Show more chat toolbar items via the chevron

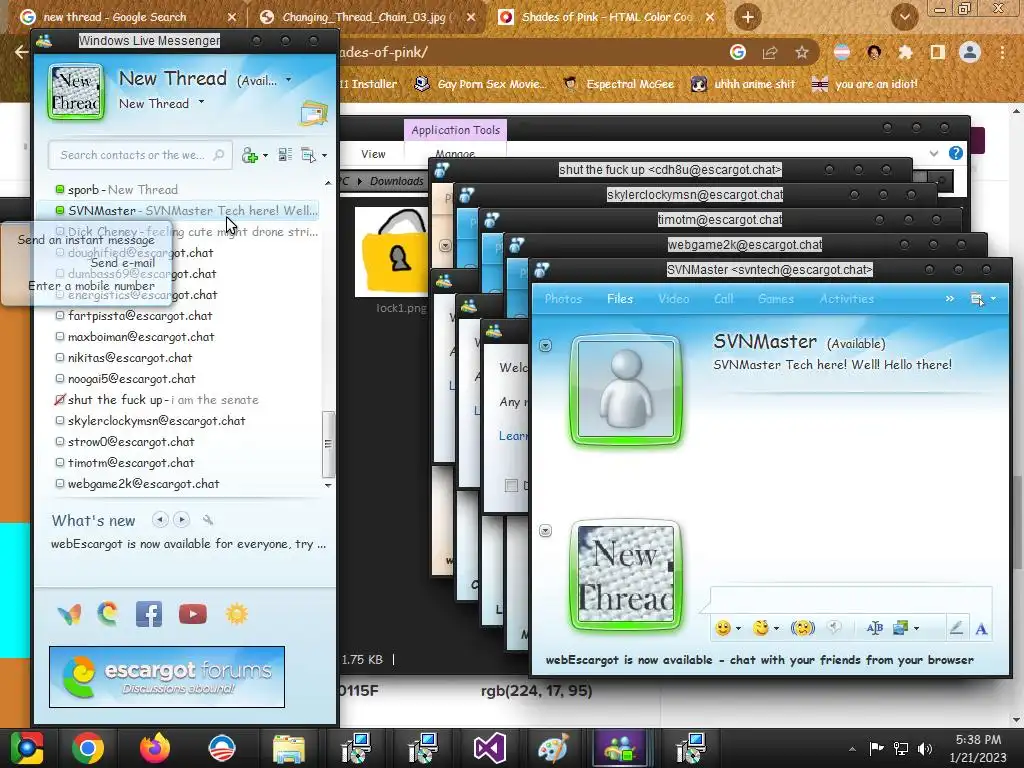[x=950, y=298]
